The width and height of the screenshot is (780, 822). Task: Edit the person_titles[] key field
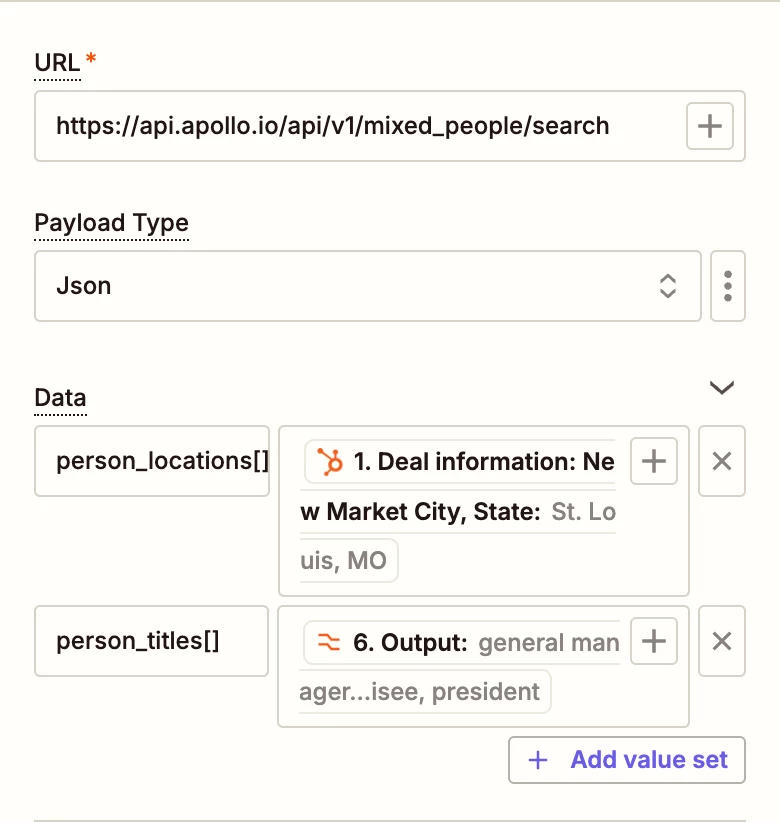click(152, 641)
